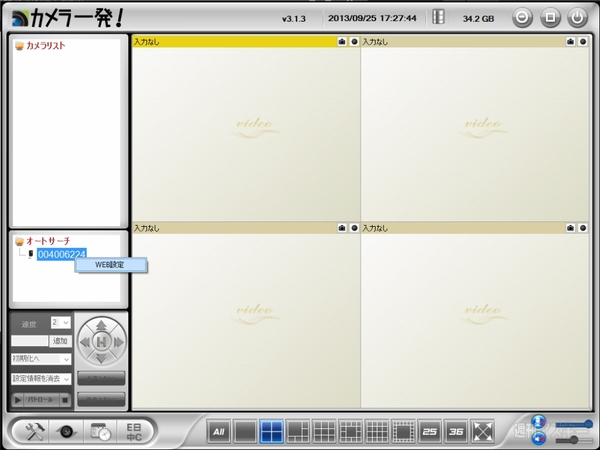Choose WEB設定 from the context menu
The height and width of the screenshot is (450, 600).
(111, 265)
